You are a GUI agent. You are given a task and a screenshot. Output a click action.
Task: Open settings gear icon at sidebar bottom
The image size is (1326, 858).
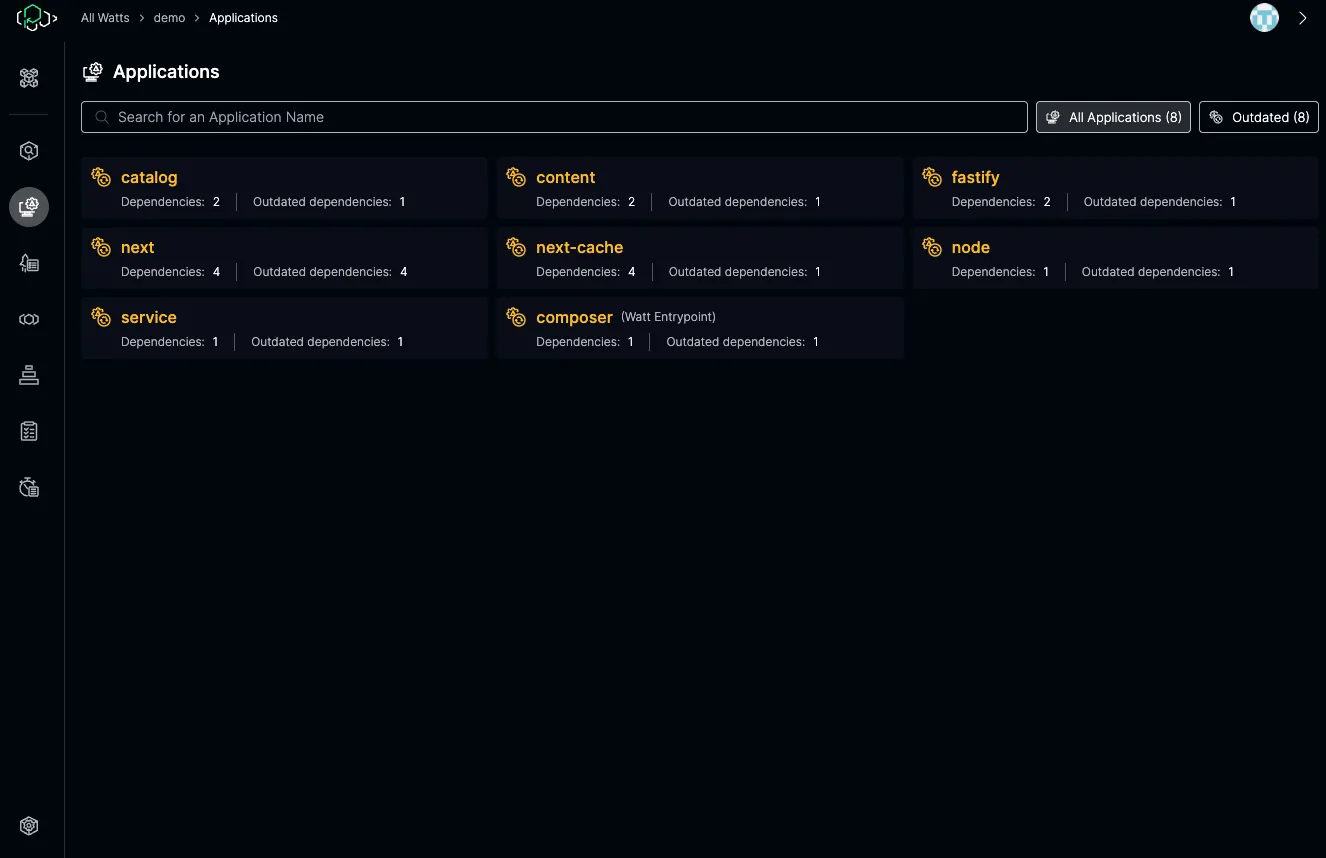(x=29, y=826)
